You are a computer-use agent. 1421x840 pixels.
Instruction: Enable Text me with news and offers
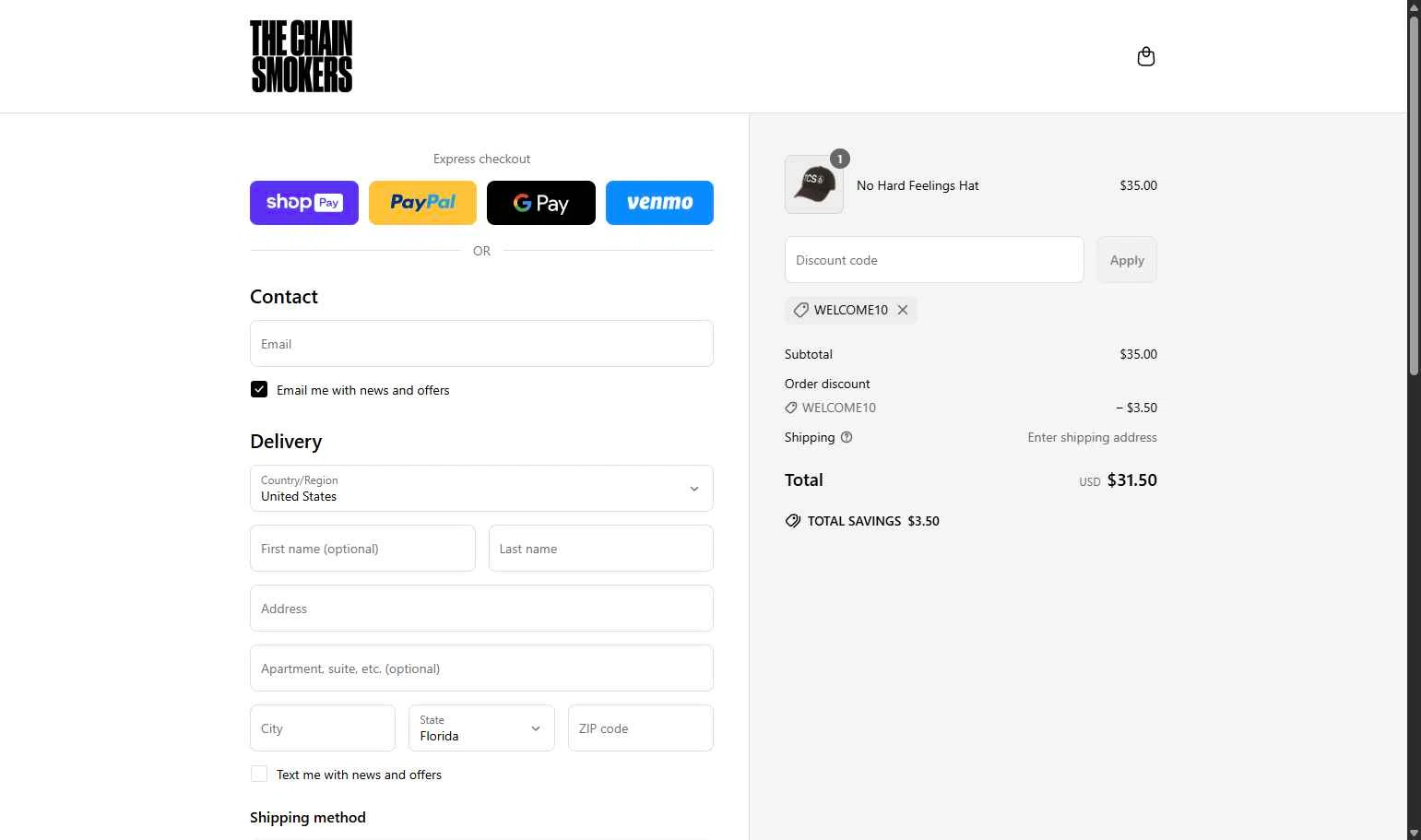pyautogui.click(x=259, y=774)
